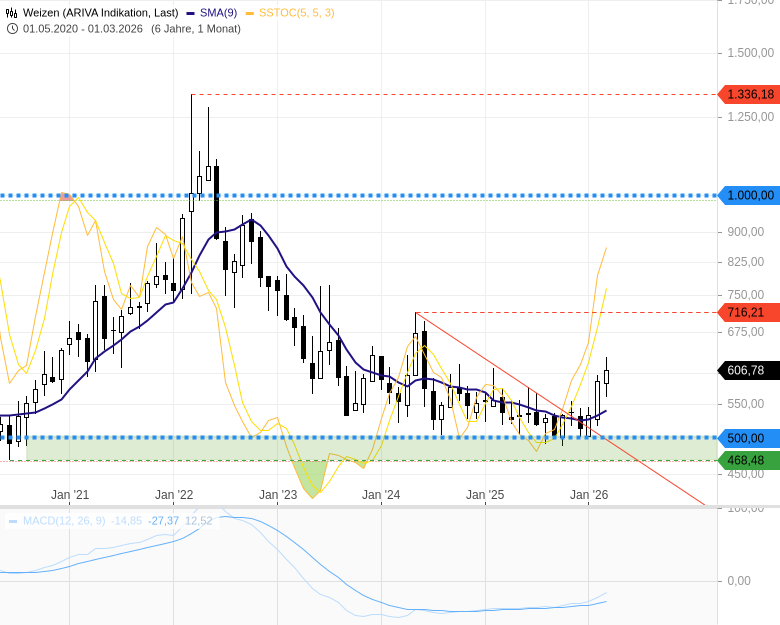Image resolution: width=780 pixels, height=625 pixels.
Task: Open the Weizen (ARIVA Indikation, Last) title
Action: coord(100,13)
